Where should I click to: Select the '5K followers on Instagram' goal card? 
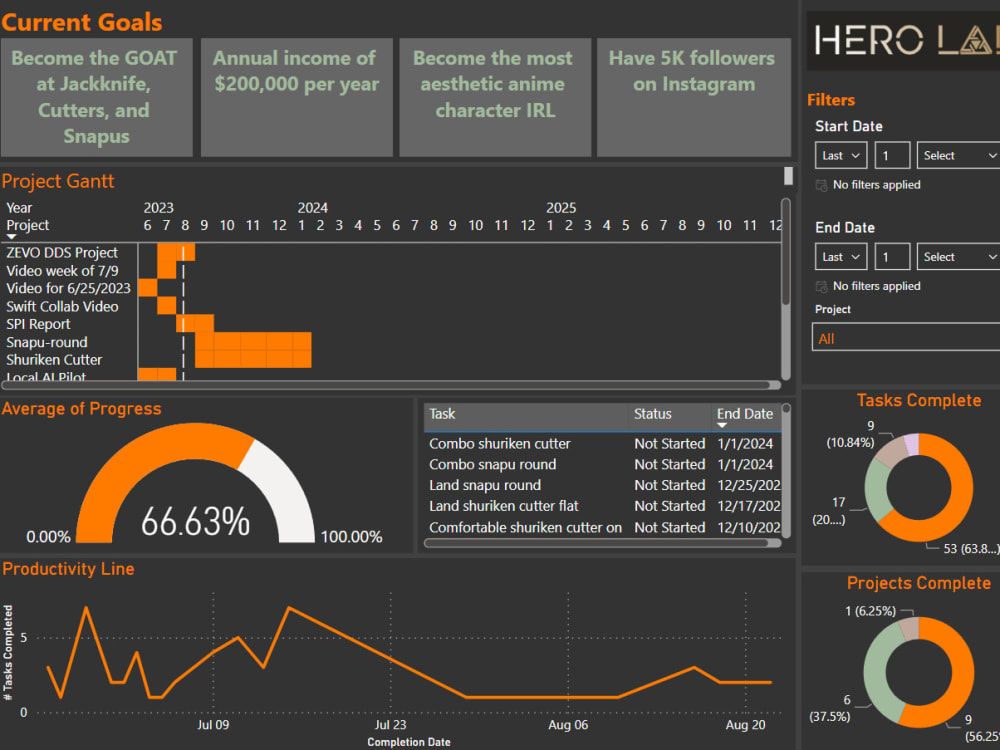coord(694,97)
